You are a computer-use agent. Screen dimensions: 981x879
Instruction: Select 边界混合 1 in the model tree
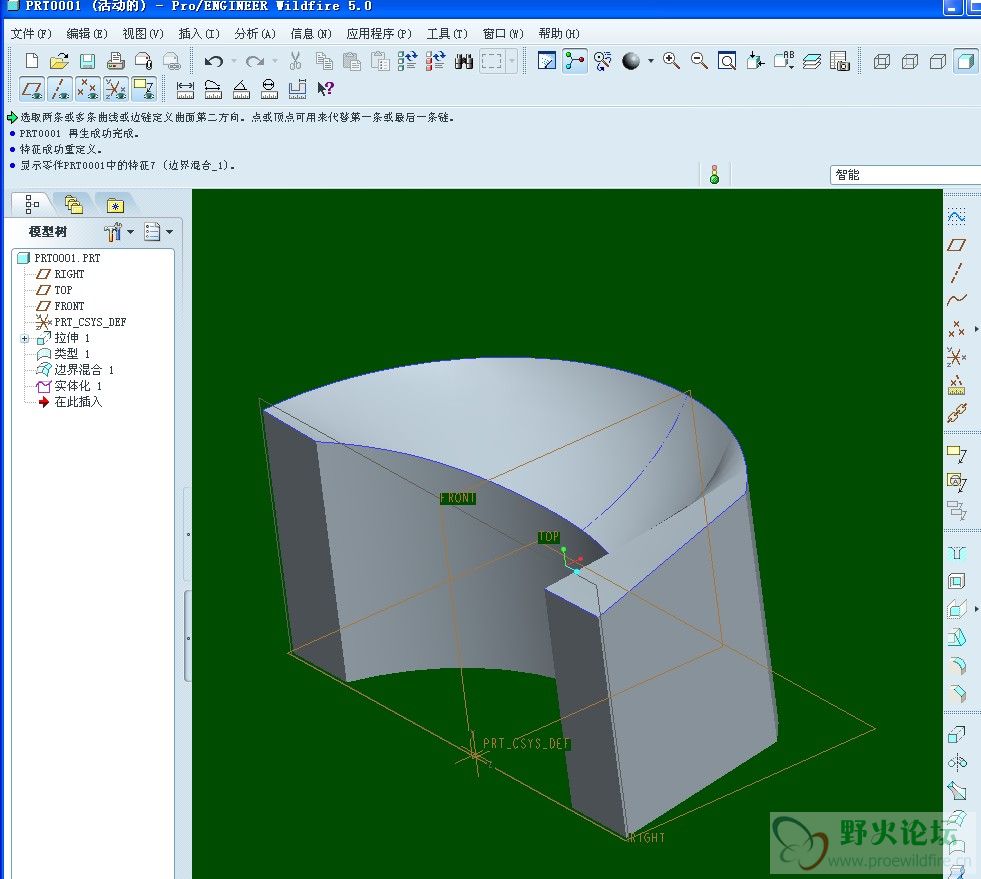[75, 370]
